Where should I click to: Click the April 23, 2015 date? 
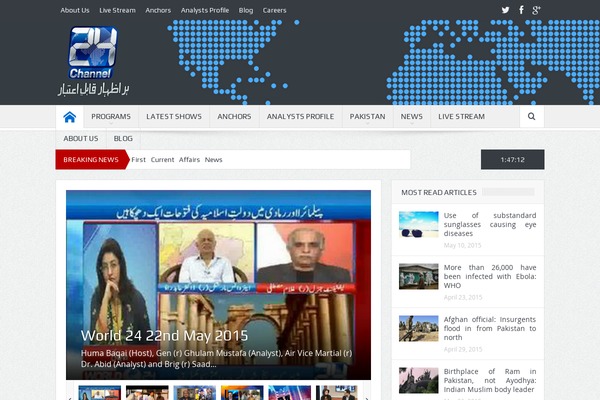[x=463, y=297]
